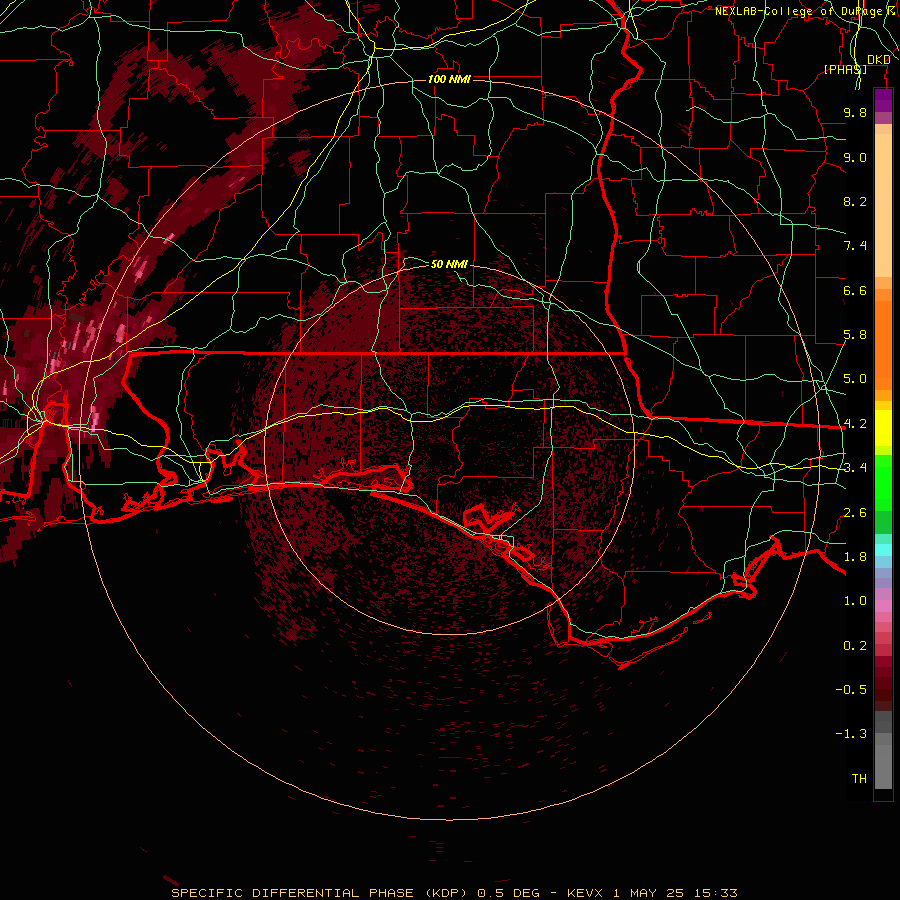The height and width of the screenshot is (900, 900).
Task: Click the 1.8 value on the scale
Action: pos(855,557)
